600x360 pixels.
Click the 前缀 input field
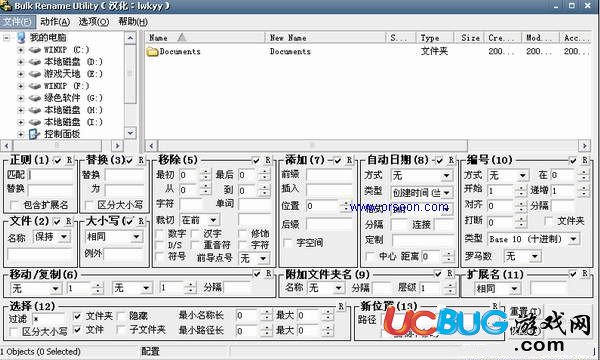click(x=330, y=174)
